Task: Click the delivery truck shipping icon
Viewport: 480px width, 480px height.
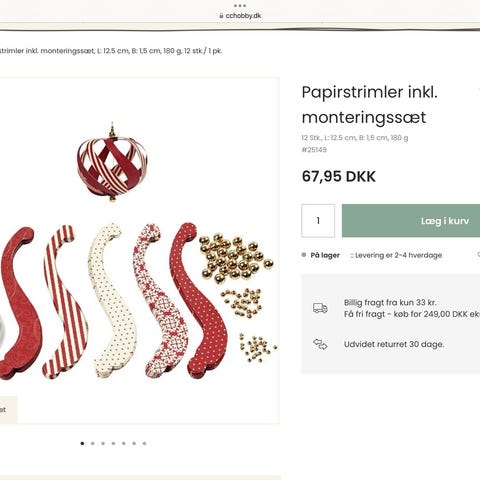Action: pos(320,308)
